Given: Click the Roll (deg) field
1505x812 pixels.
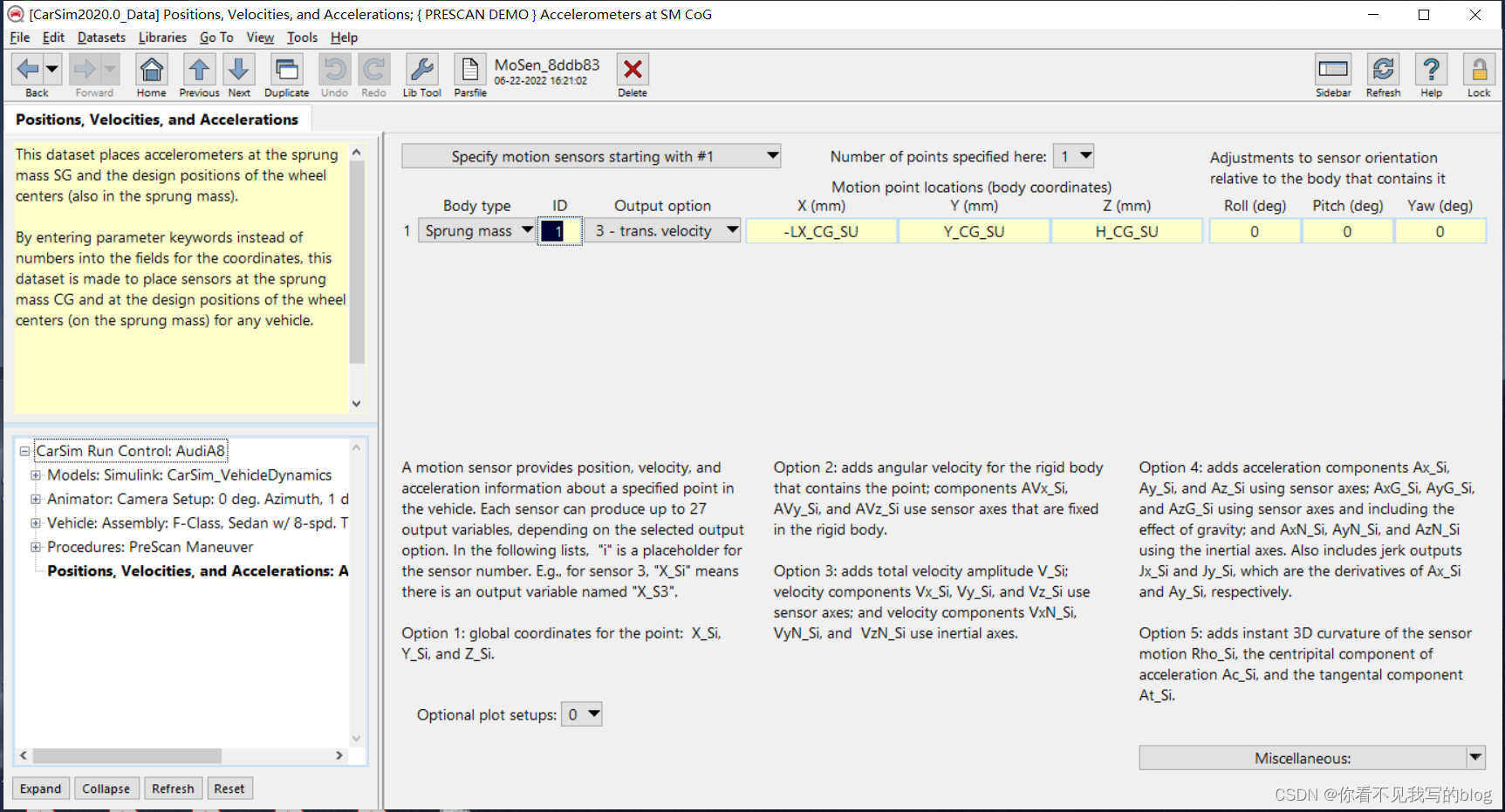Looking at the screenshot, I should (x=1255, y=231).
